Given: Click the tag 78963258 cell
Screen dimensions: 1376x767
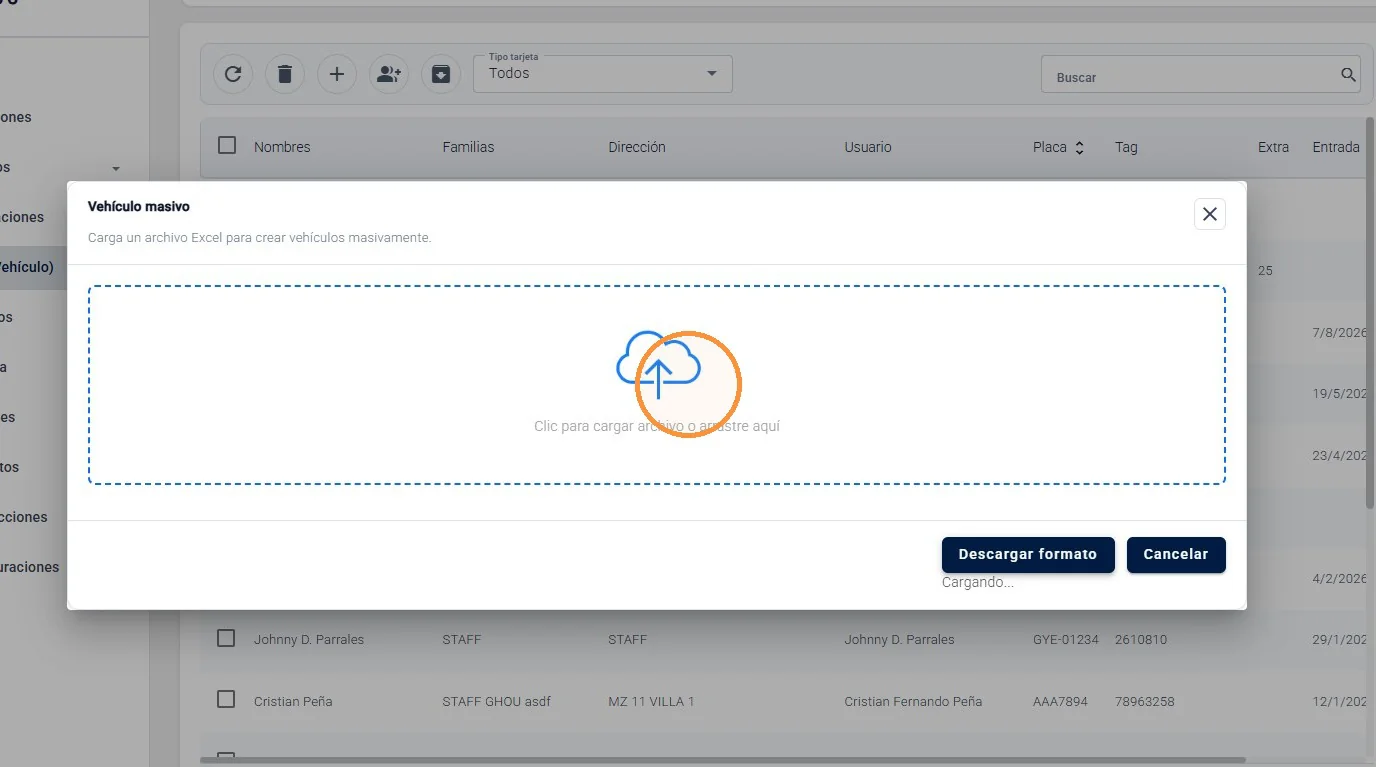Looking at the screenshot, I should 1145,701.
